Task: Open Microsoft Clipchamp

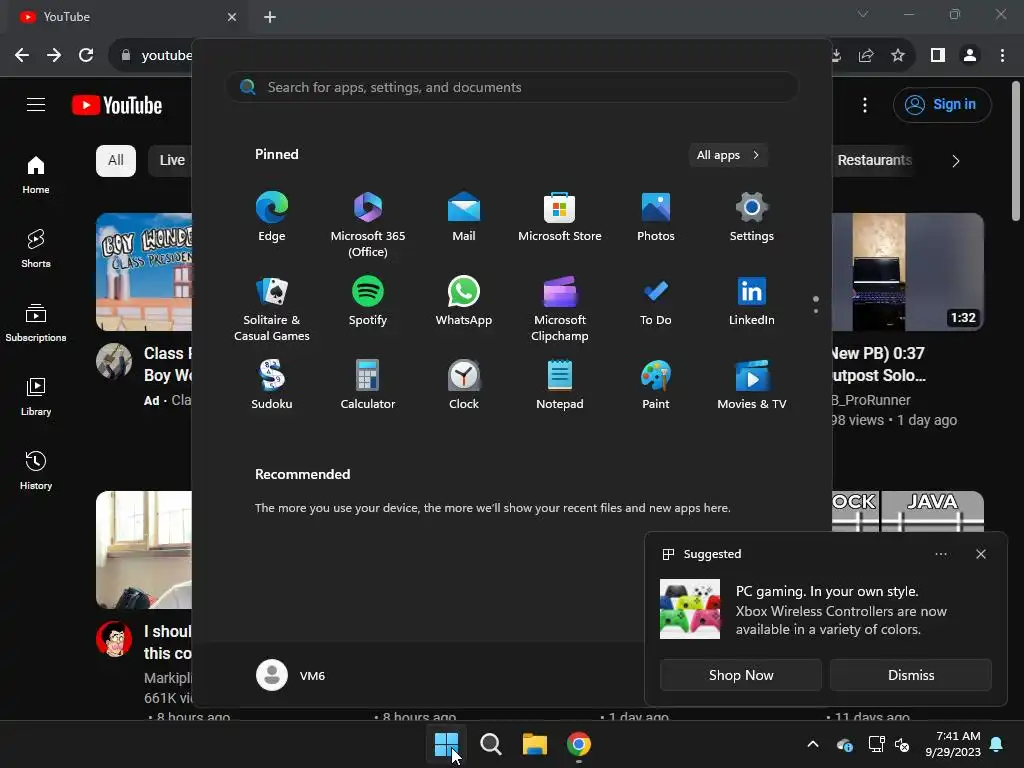Action: pos(560,308)
